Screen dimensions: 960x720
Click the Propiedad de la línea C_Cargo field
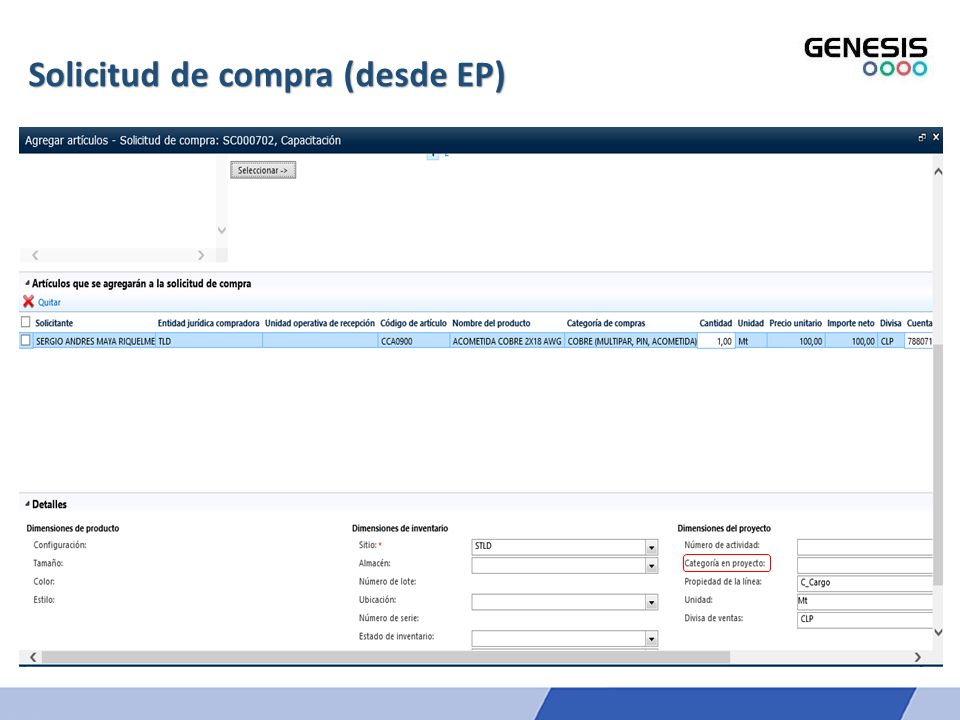tap(864, 583)
